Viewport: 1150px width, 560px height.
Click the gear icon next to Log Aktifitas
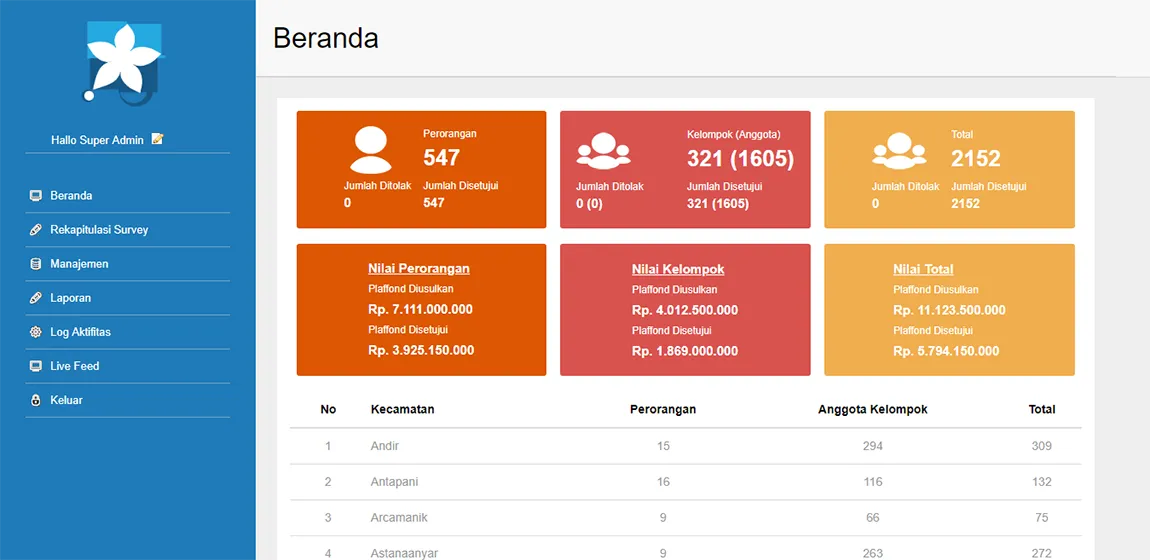tap(35, 332)
